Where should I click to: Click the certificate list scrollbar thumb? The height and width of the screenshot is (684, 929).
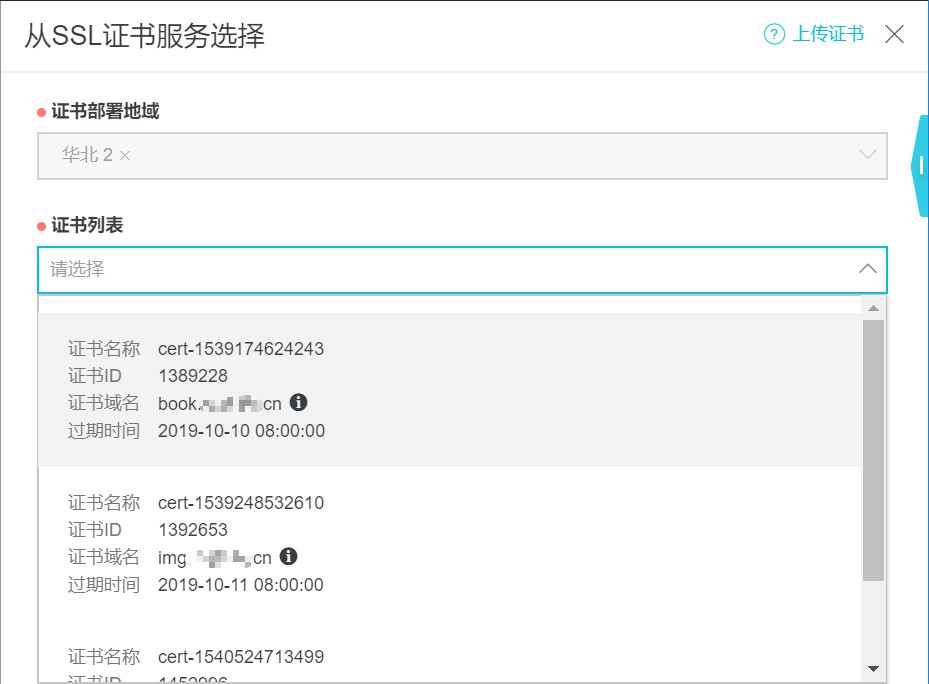click(x=873, y=450)
